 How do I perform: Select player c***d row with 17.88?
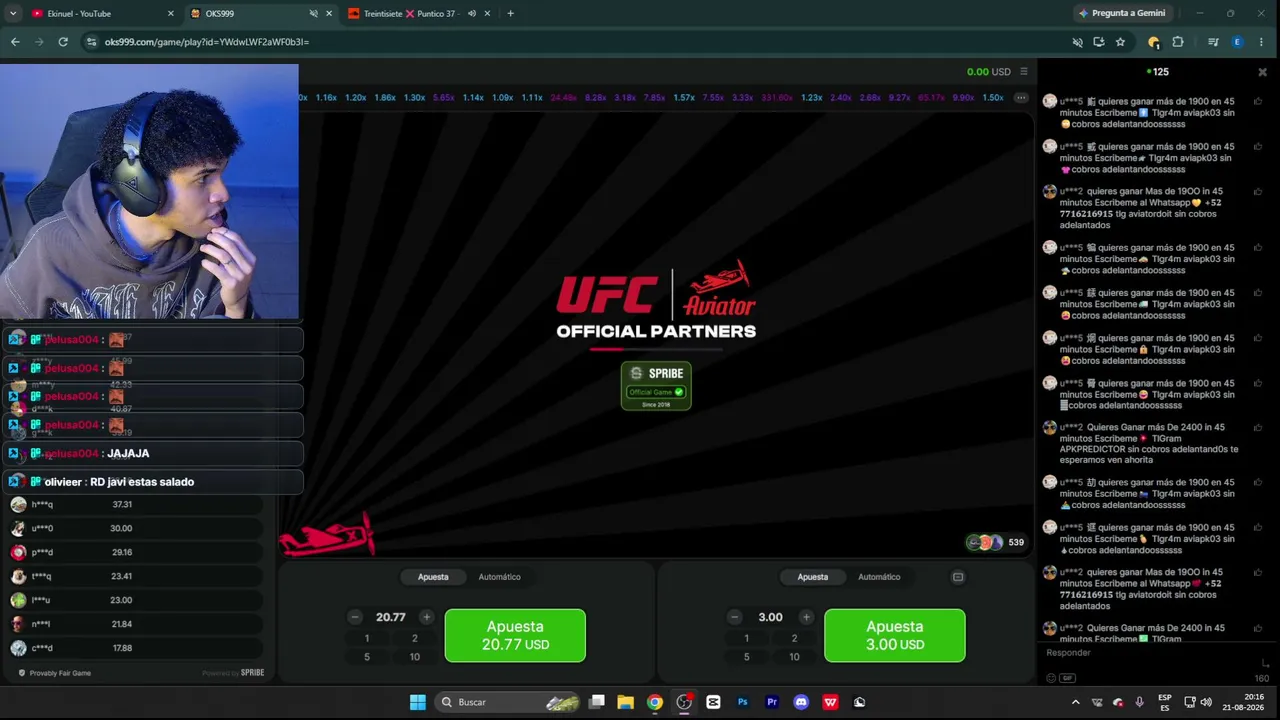pyautogui.click(x=138, y=648)
